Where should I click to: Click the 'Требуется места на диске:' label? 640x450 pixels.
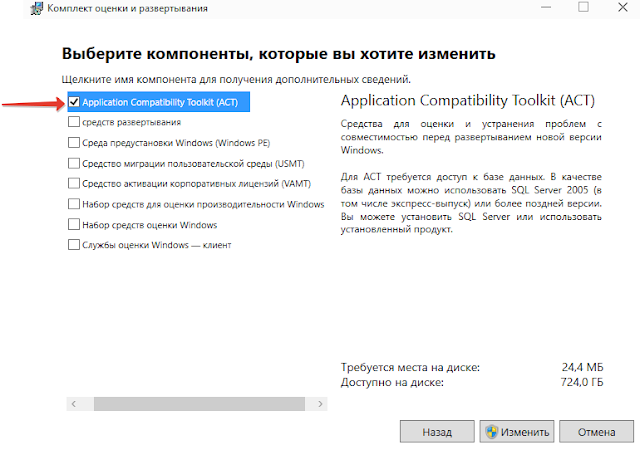(410, 368)
